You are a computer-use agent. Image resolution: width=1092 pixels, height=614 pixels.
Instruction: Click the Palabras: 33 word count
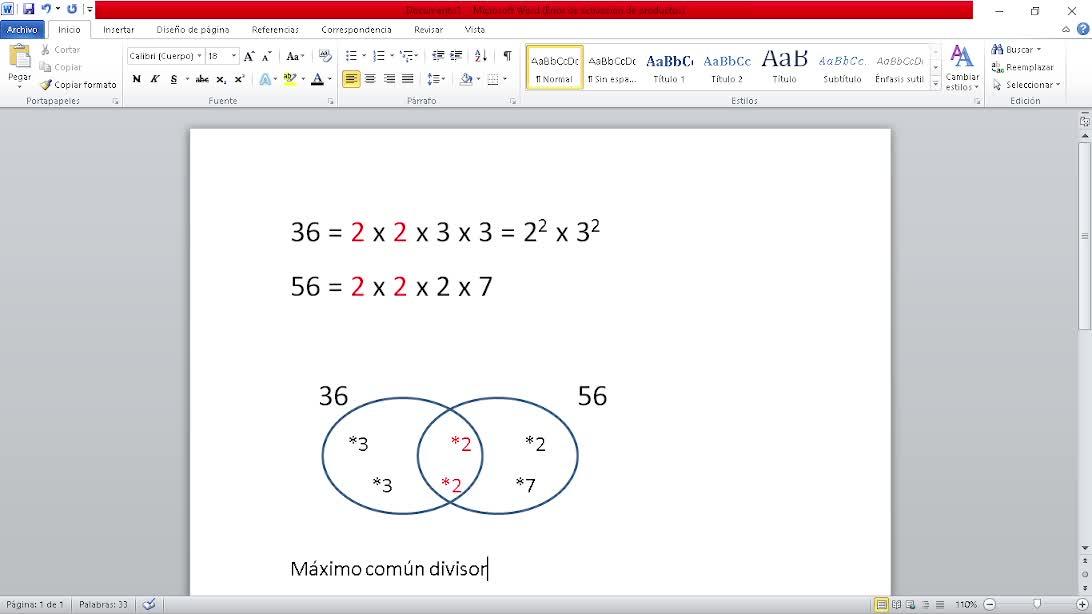pos(103,604)
